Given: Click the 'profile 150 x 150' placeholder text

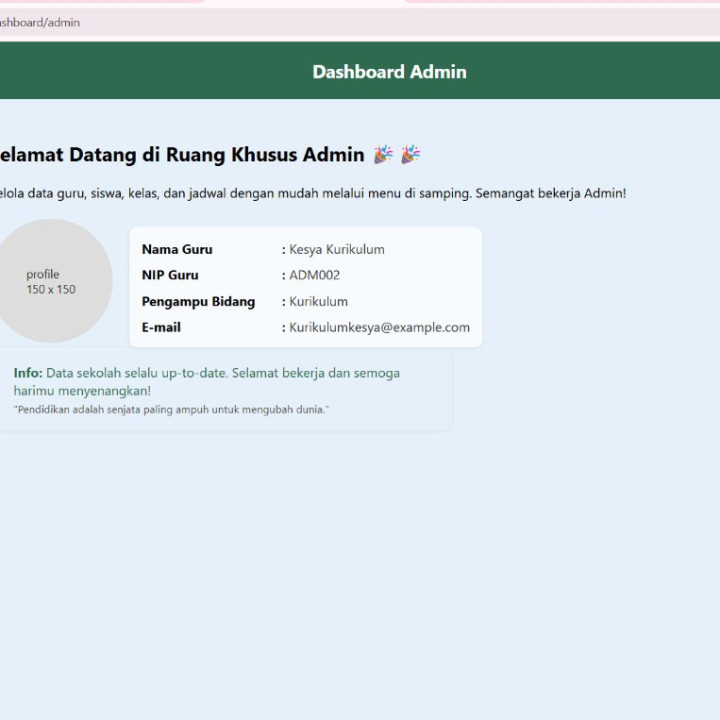Looking at the screenshot, I should (50, 282).
